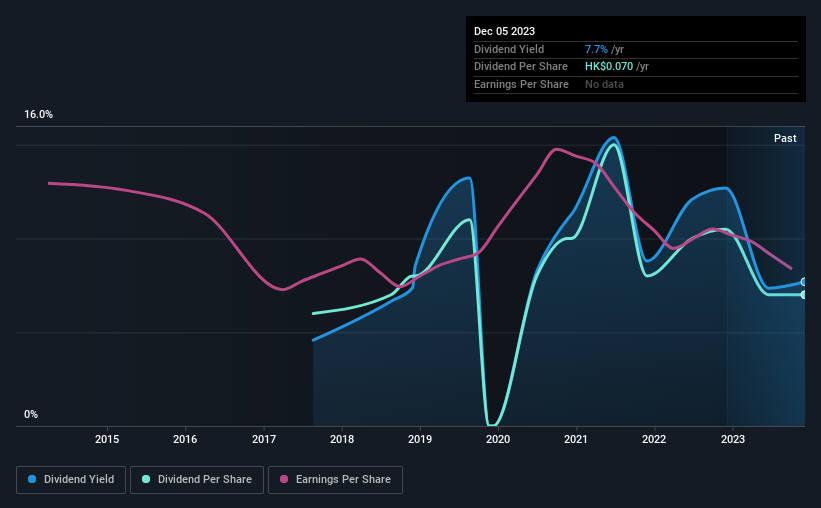Toggle the Dividend Per Share legend button

[x=197, y=480]
